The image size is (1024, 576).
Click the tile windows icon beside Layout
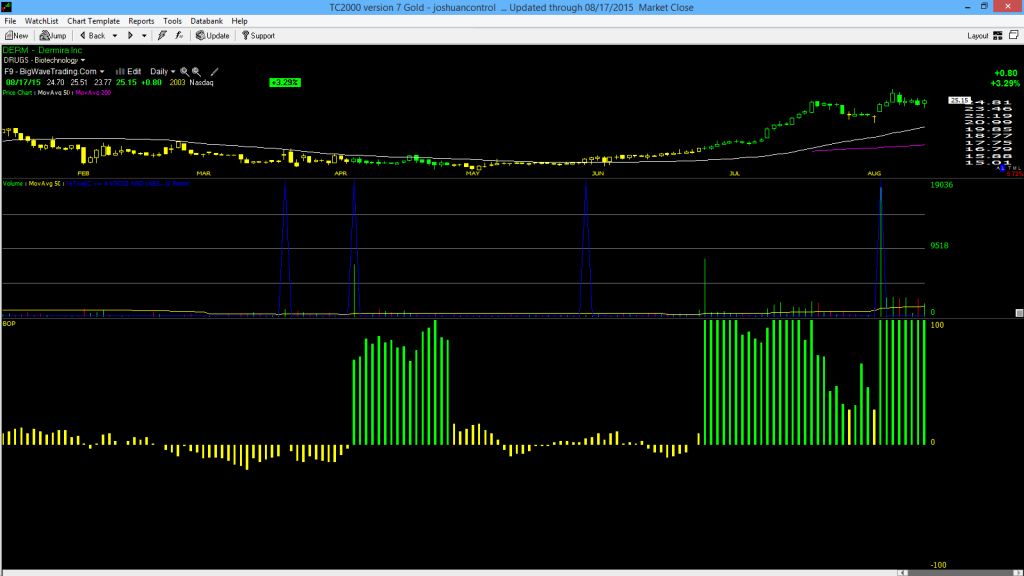(x=1014, y=35)
